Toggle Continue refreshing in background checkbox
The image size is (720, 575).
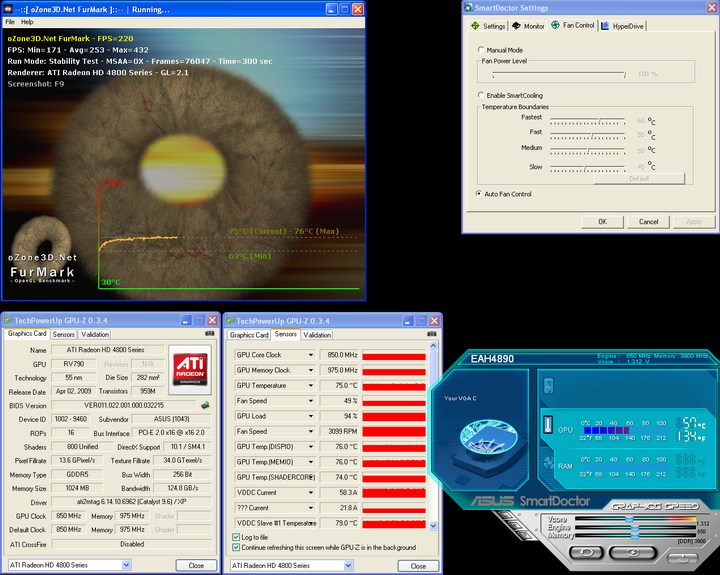click(x=236, y=547)
